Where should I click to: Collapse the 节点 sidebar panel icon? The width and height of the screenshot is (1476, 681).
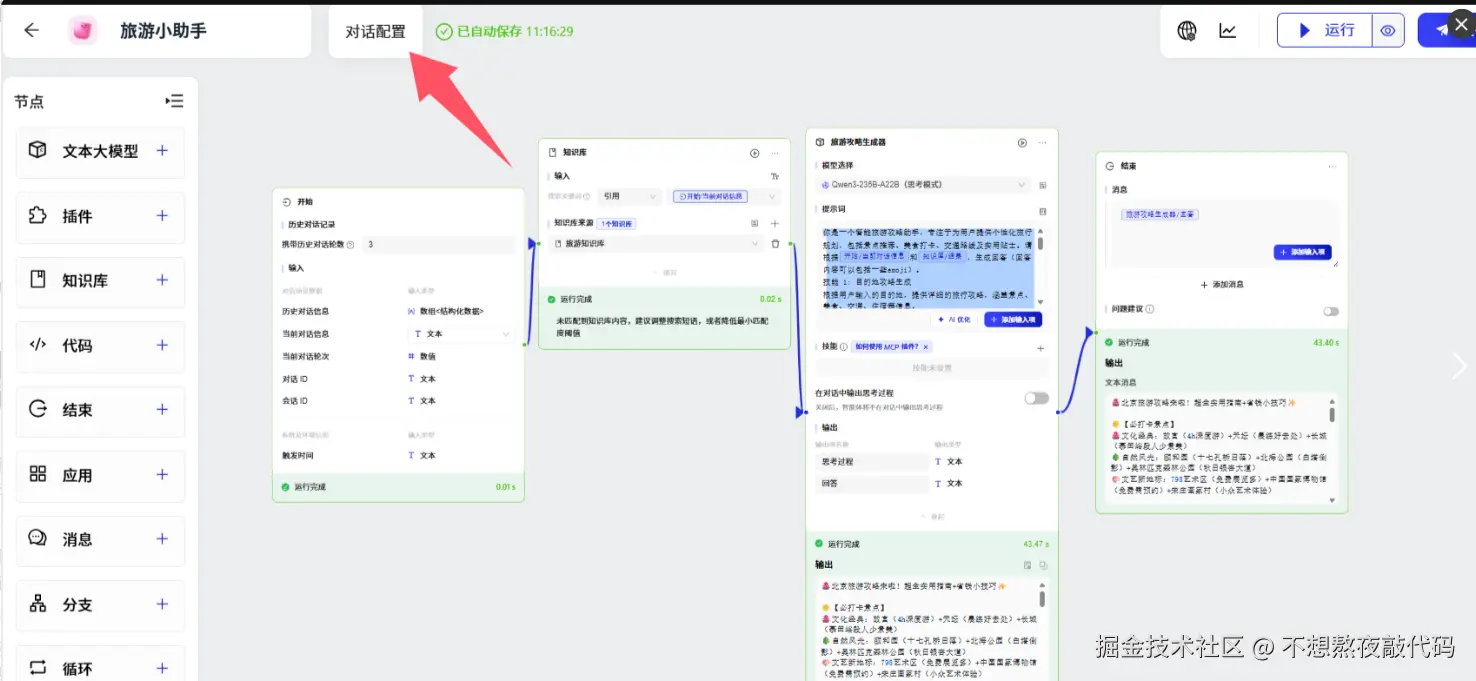174,101
